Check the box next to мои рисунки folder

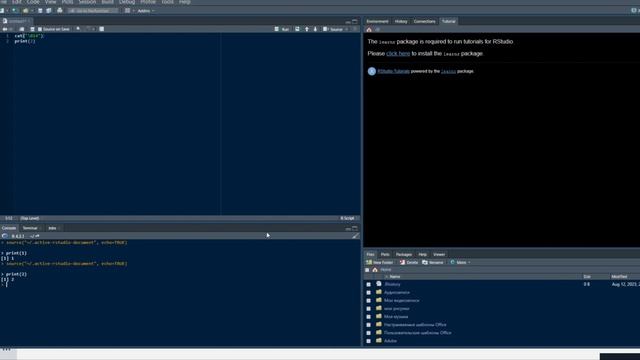click(369, 309)
